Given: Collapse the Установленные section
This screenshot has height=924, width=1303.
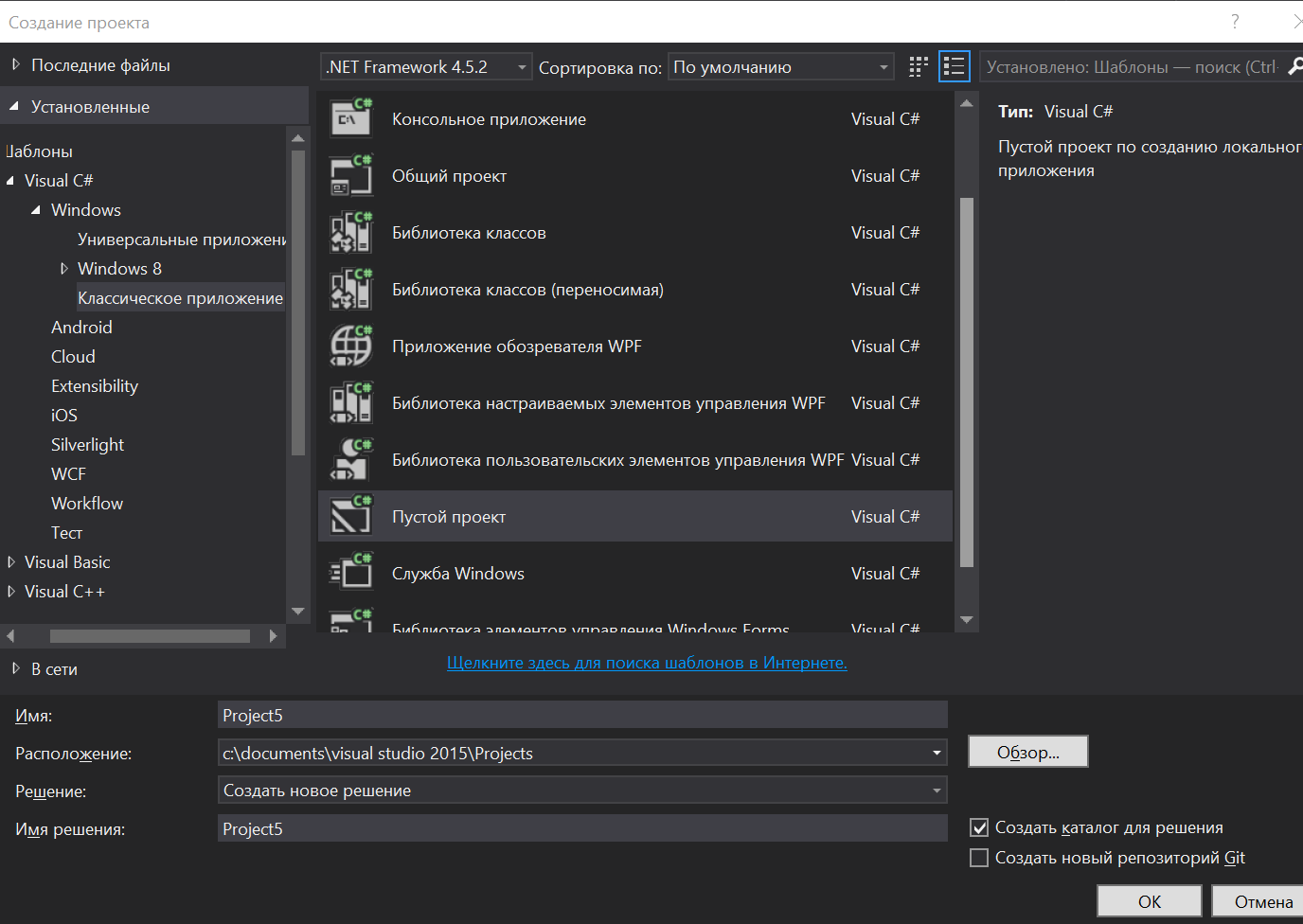Looking at the screenshot, I should pyautogui.click(x=14, y=106).
